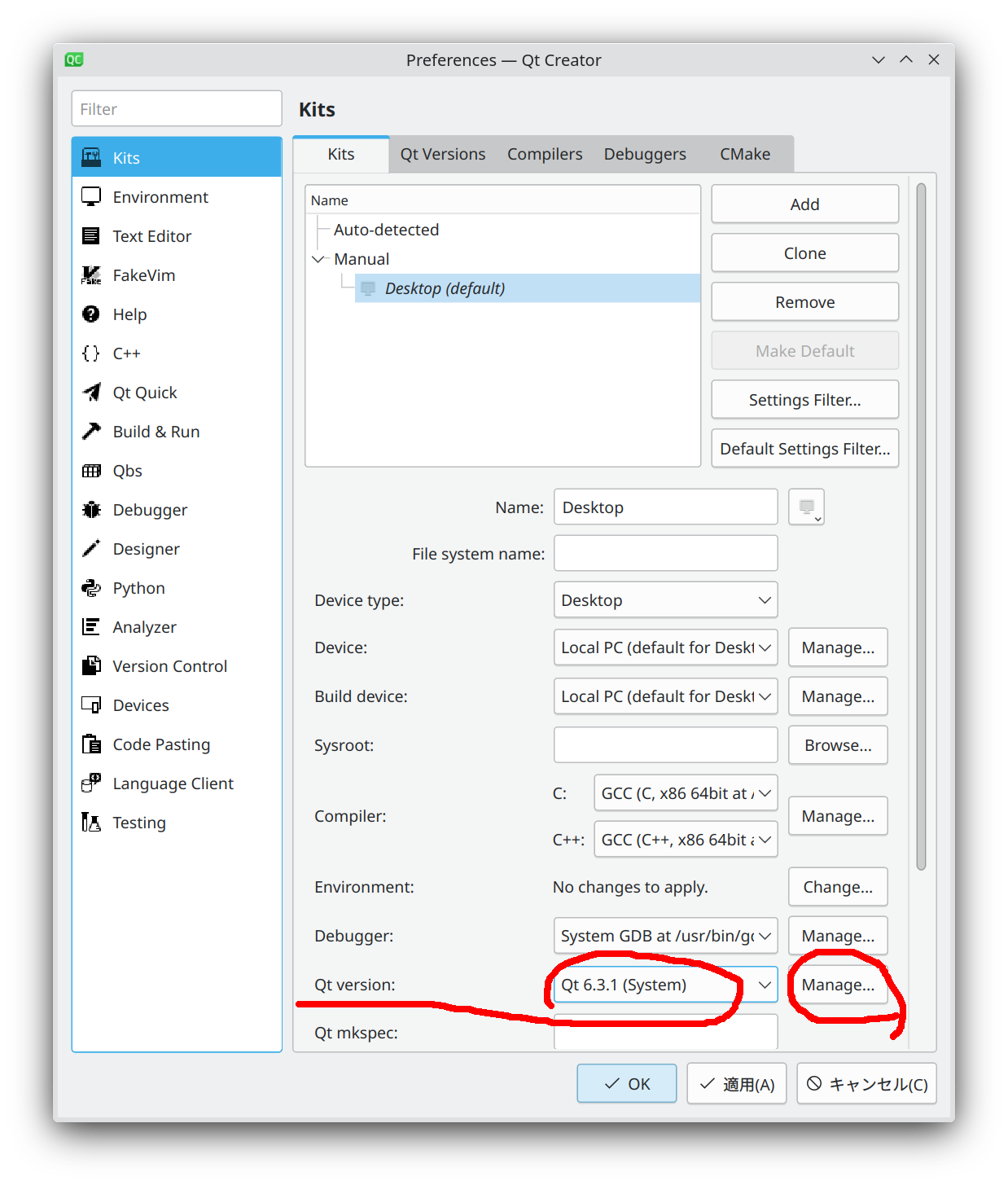
Task: Open the Language Client icon
Action: tap(91, 783)
